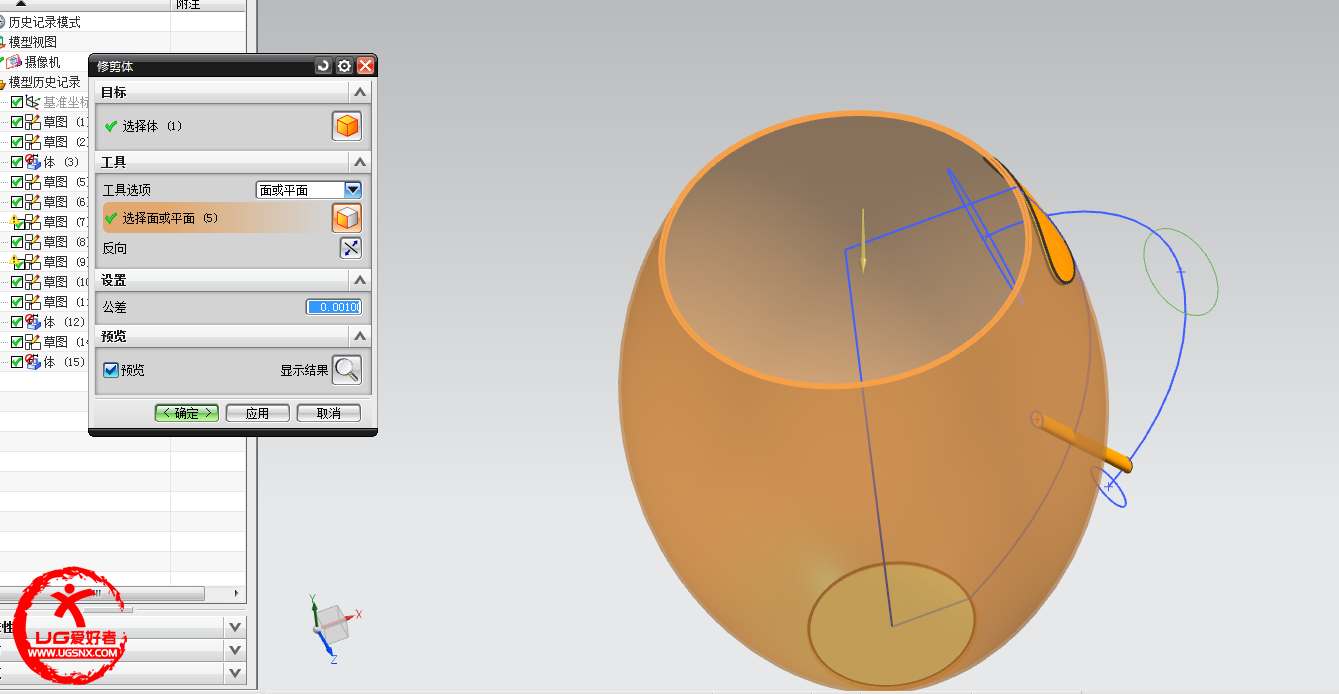Screen dimensions: 1339x694
Task: Click the 应用 apply button
Action: (x=258, y=413)
